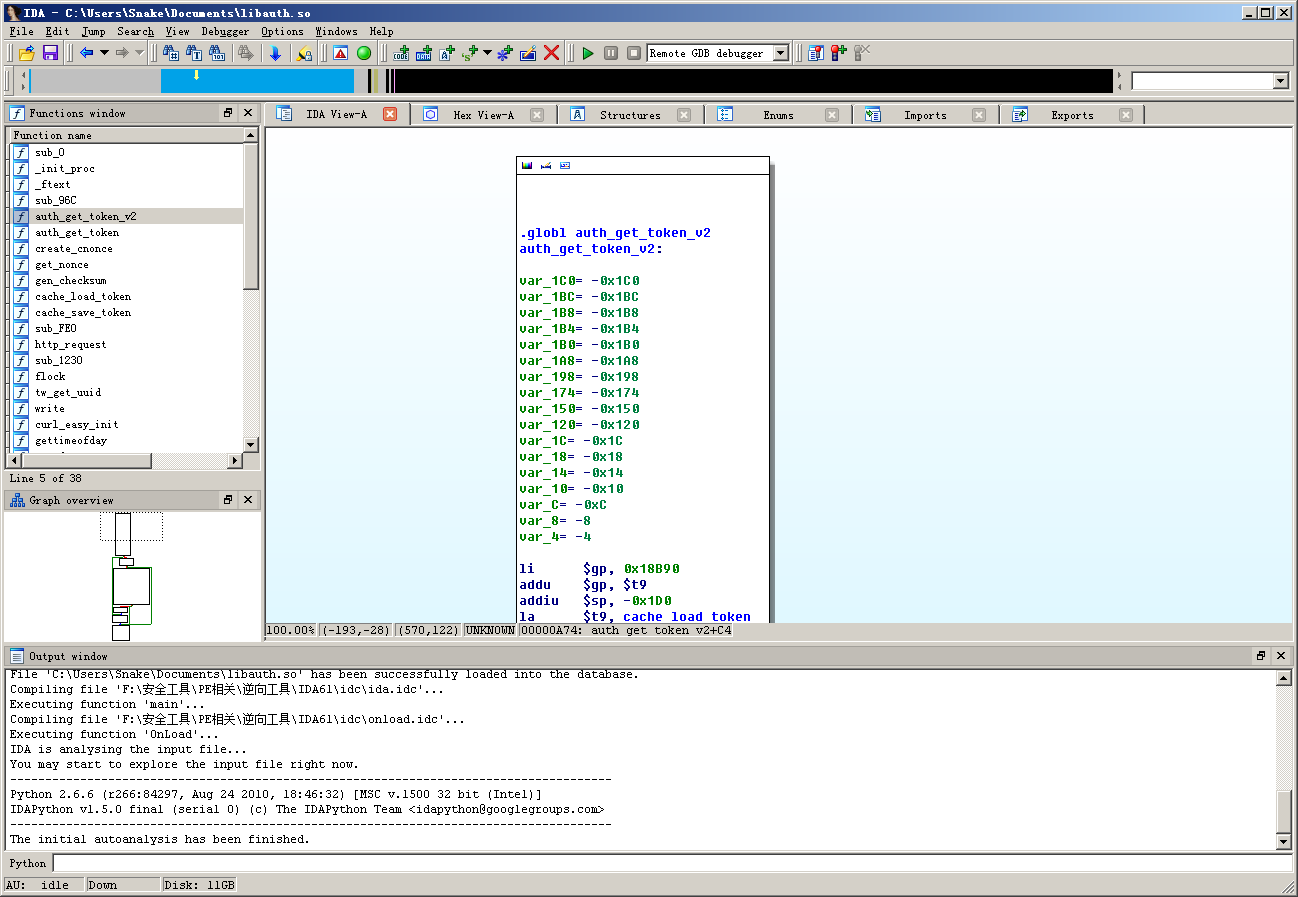Select cache_load_token in the functions list
This screenshot has width=1298, height=897.
tap(127, 296)
